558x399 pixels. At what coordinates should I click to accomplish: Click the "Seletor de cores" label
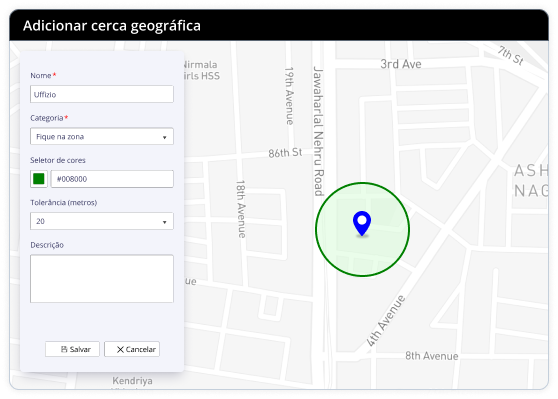coord(58,160)
